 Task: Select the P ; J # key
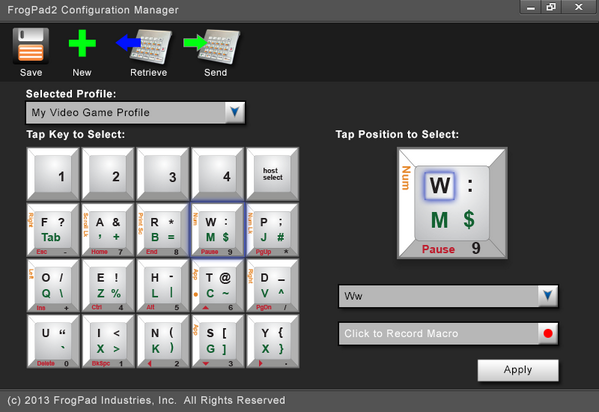pos(272,230)
